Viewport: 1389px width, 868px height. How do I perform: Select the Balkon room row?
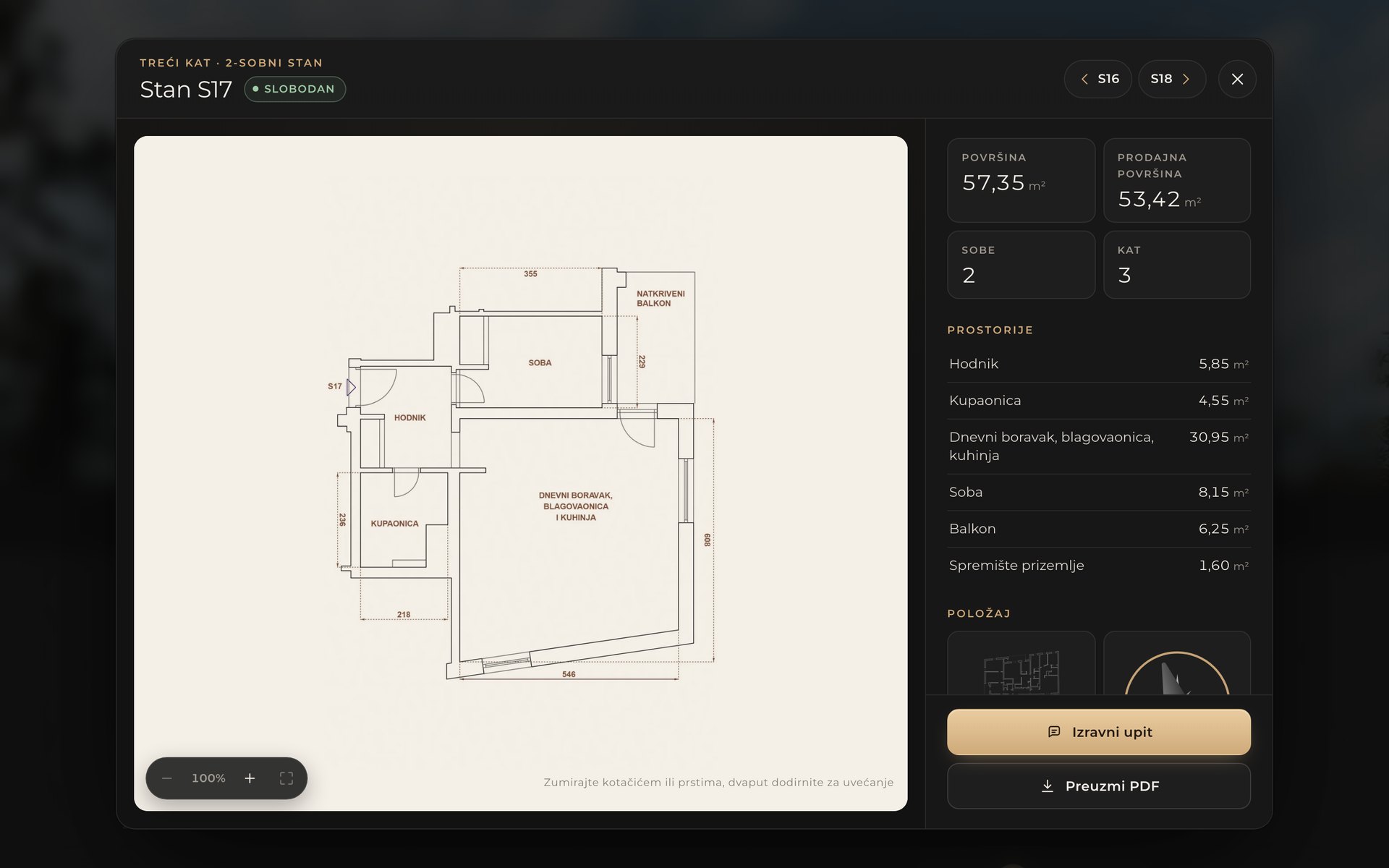tap(1099, 529)
